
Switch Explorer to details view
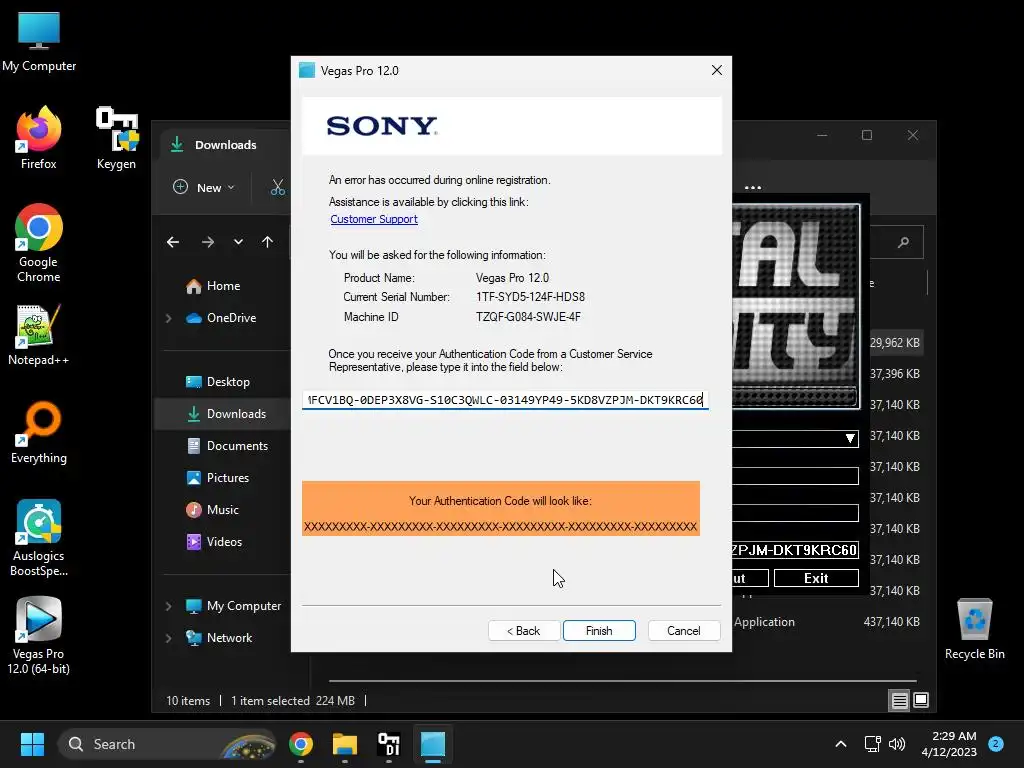[x=899, y=701]
